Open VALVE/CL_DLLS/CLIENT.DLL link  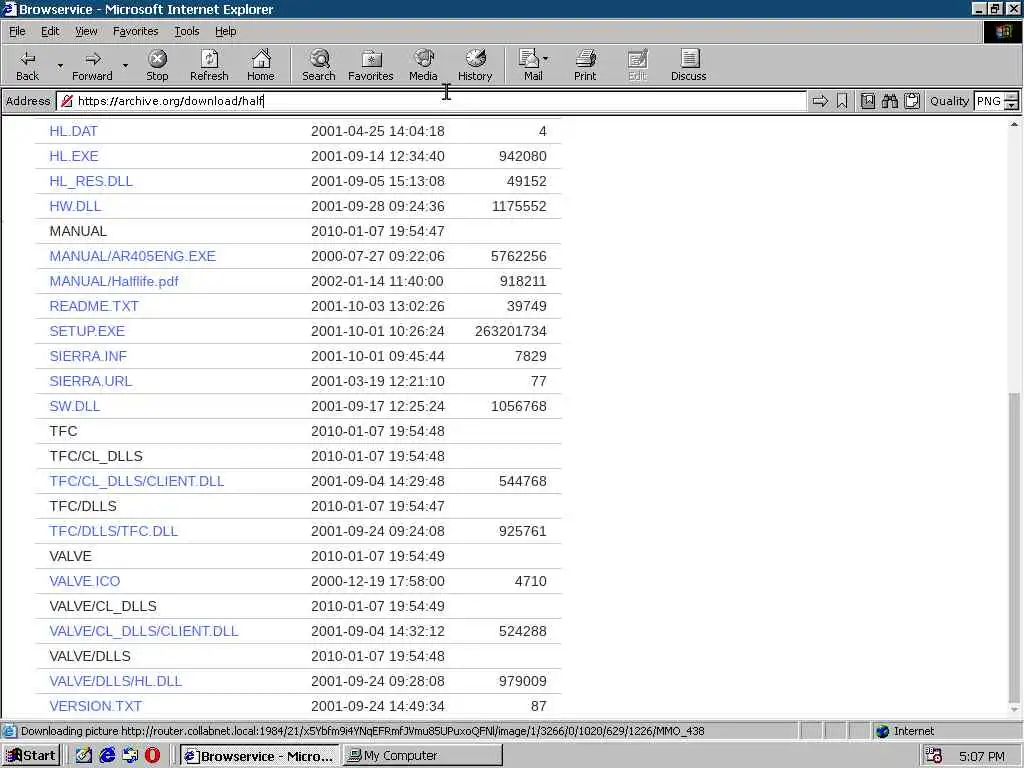point(144,632)
